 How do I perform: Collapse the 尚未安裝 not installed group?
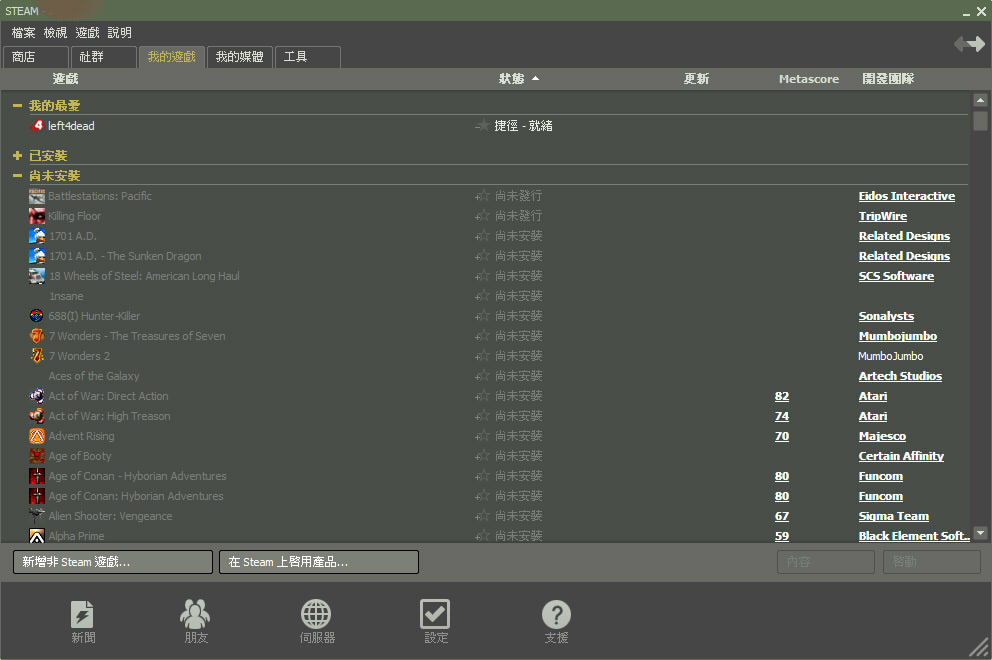coord(17,176)
